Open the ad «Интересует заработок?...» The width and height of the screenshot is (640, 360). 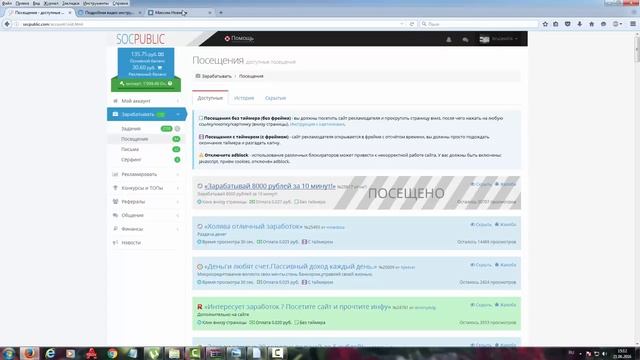[x=297, y=307]
